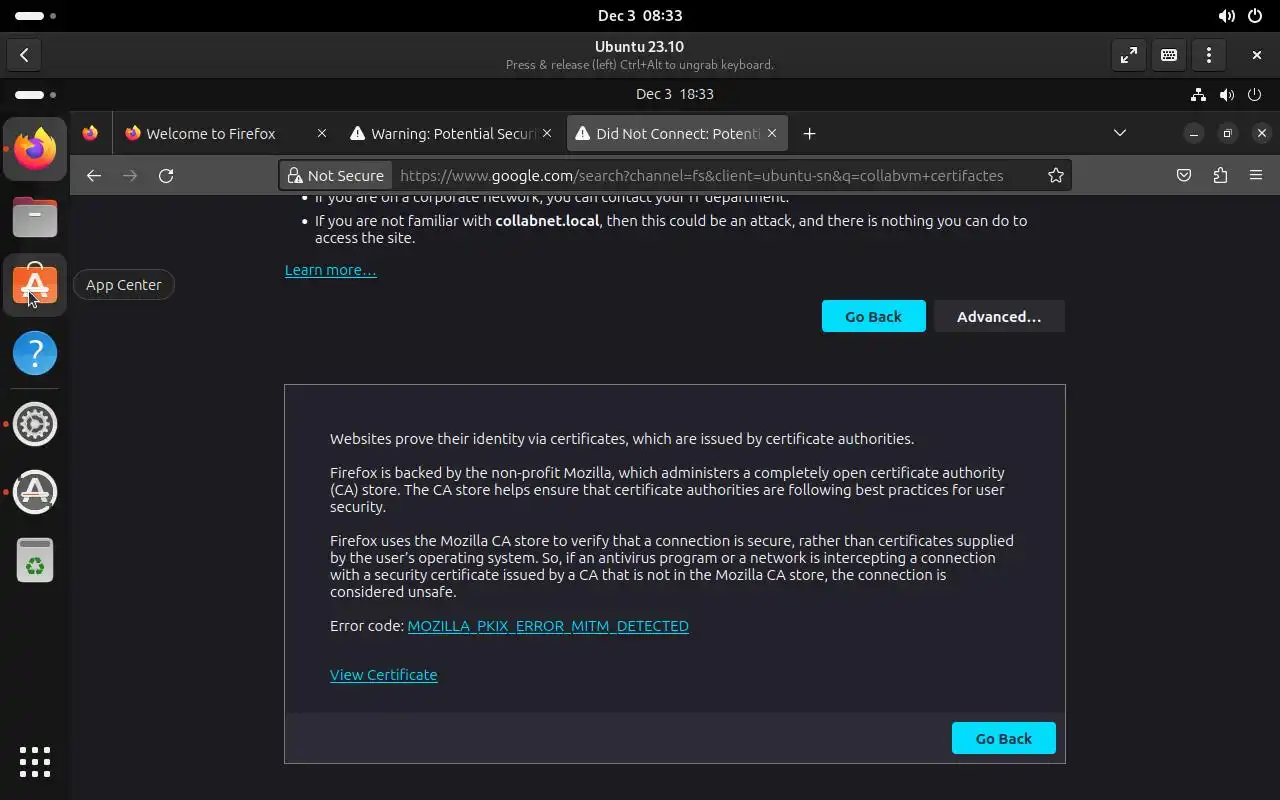Click the upper Go Back button
Screen dimensions: 1280x800
coord(874,316)
